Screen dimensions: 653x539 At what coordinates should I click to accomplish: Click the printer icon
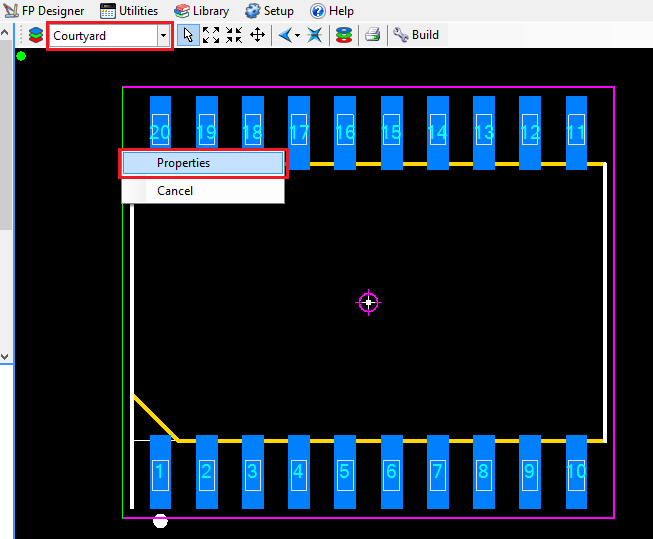373,35
